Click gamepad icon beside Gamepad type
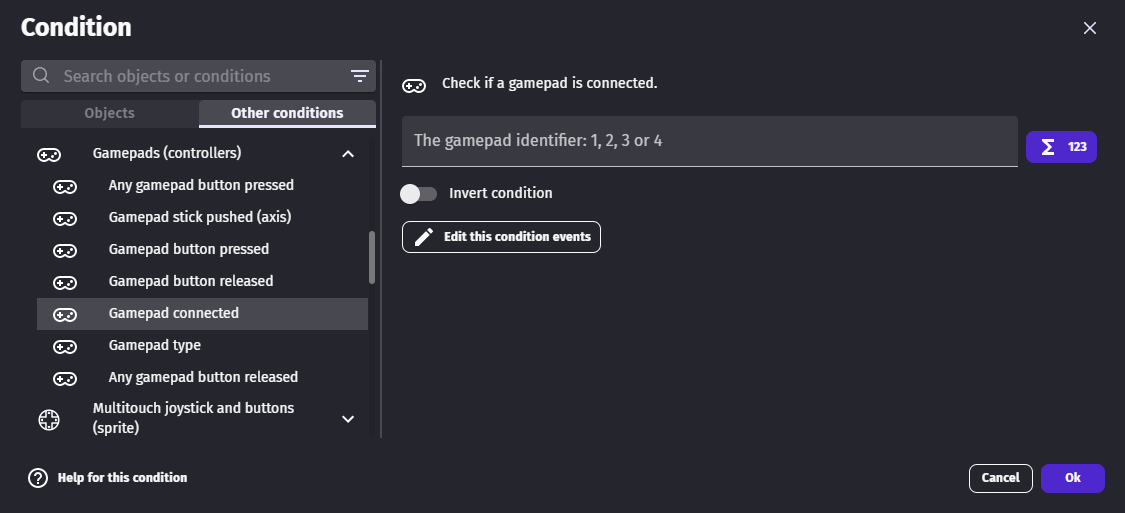This screenshot has height=513, width=1125. [x=65, y=346]
